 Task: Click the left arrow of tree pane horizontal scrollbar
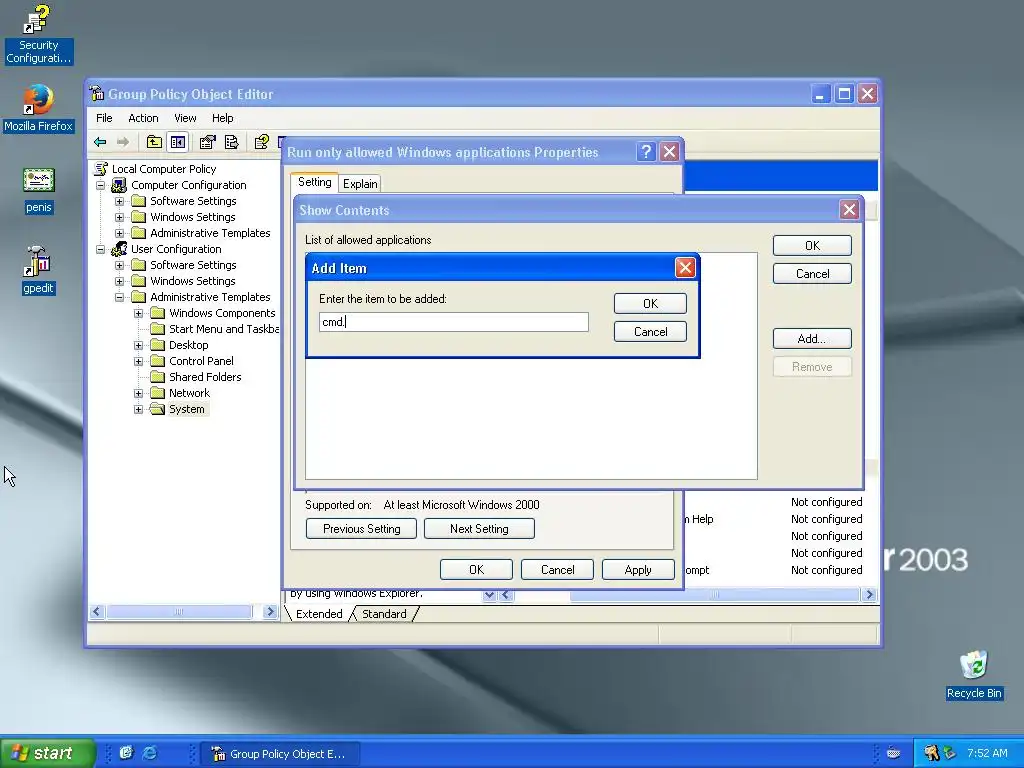click(97, 612)
